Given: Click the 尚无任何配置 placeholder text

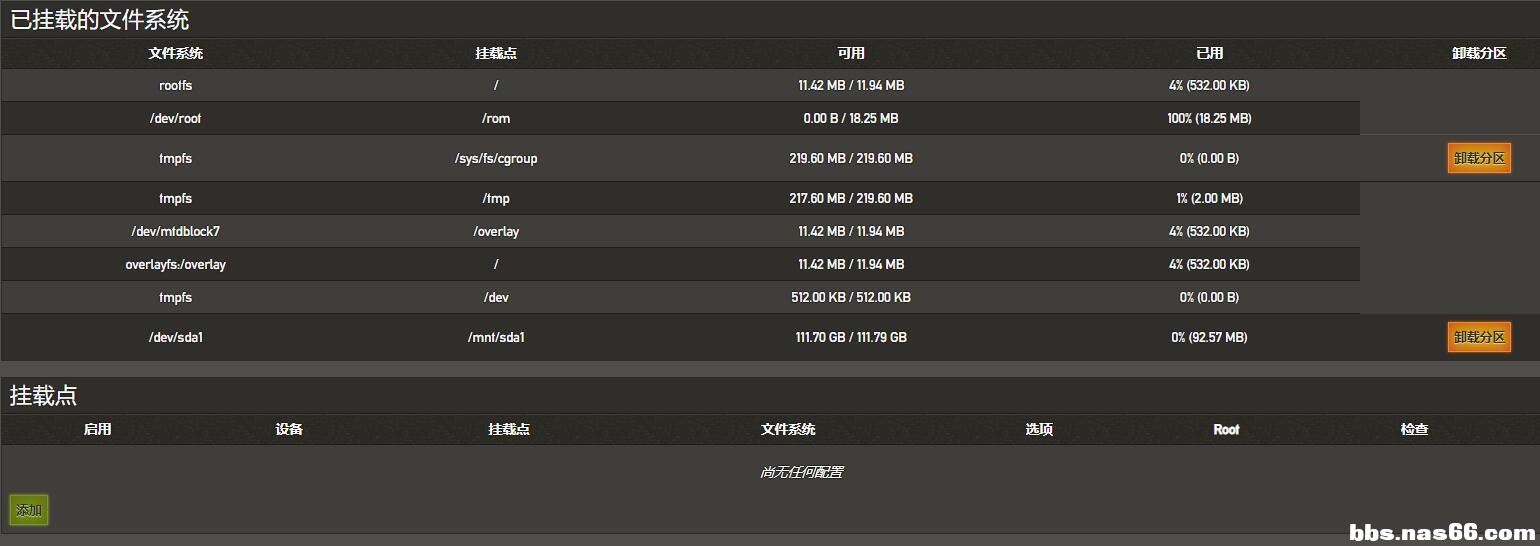Looking at the screenshot, I should click(801, 472).
